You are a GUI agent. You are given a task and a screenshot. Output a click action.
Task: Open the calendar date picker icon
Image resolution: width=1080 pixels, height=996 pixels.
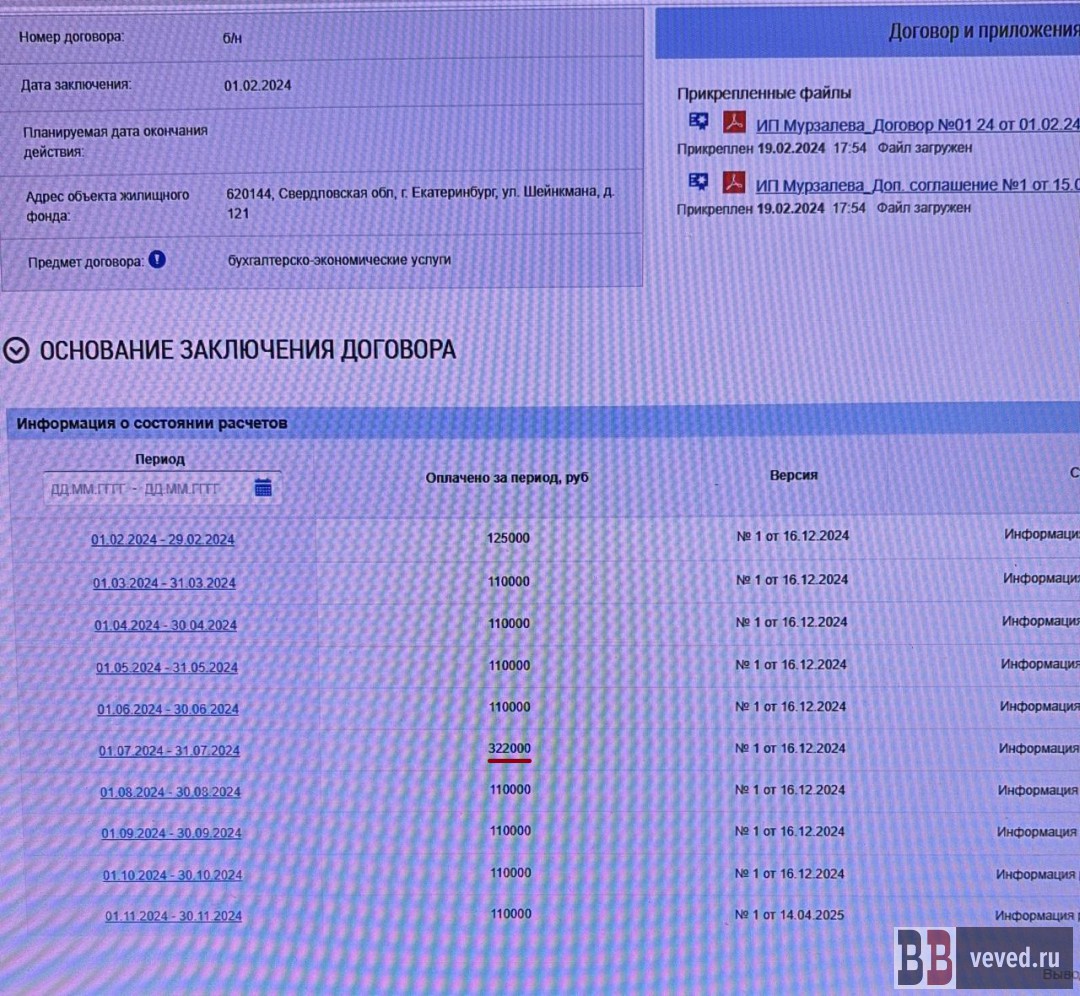click(x=263, y=488)
